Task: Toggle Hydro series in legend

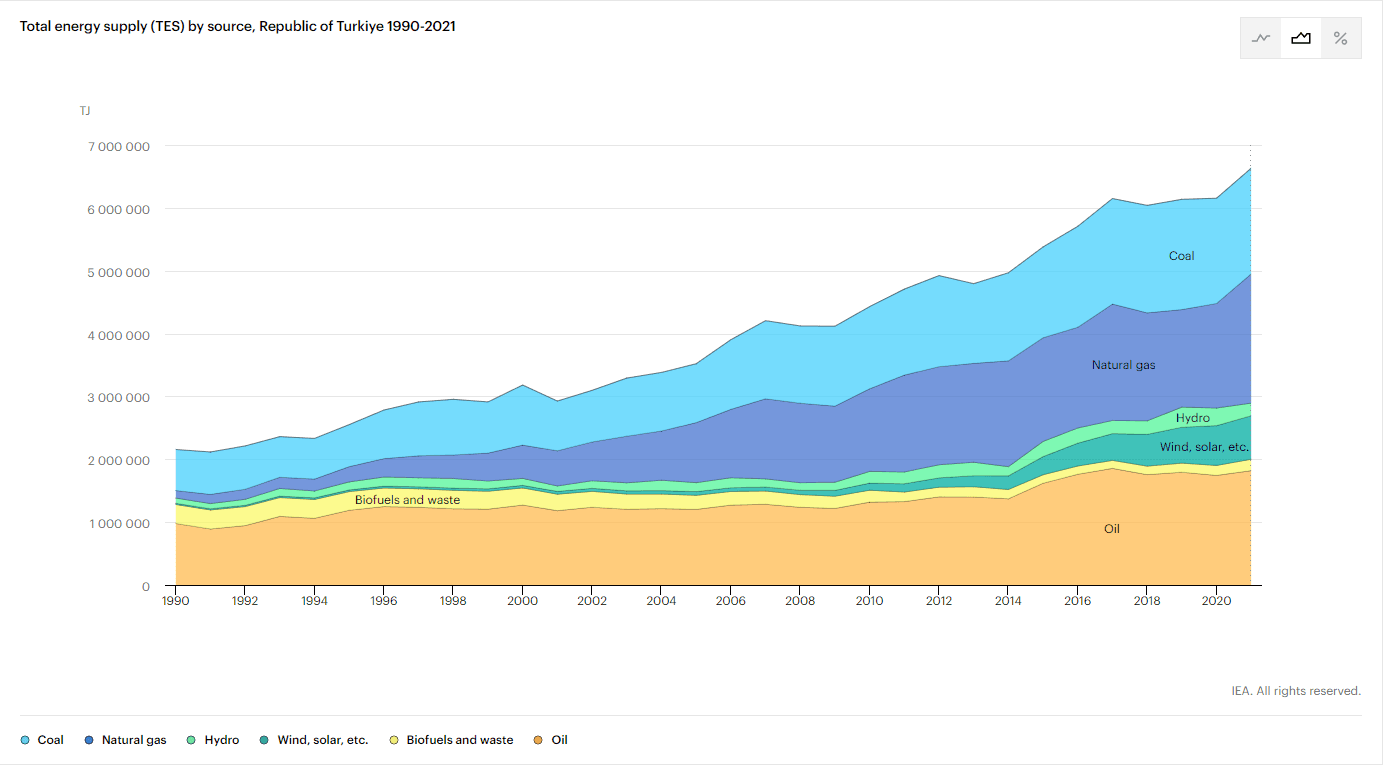Action: [213, 740]
